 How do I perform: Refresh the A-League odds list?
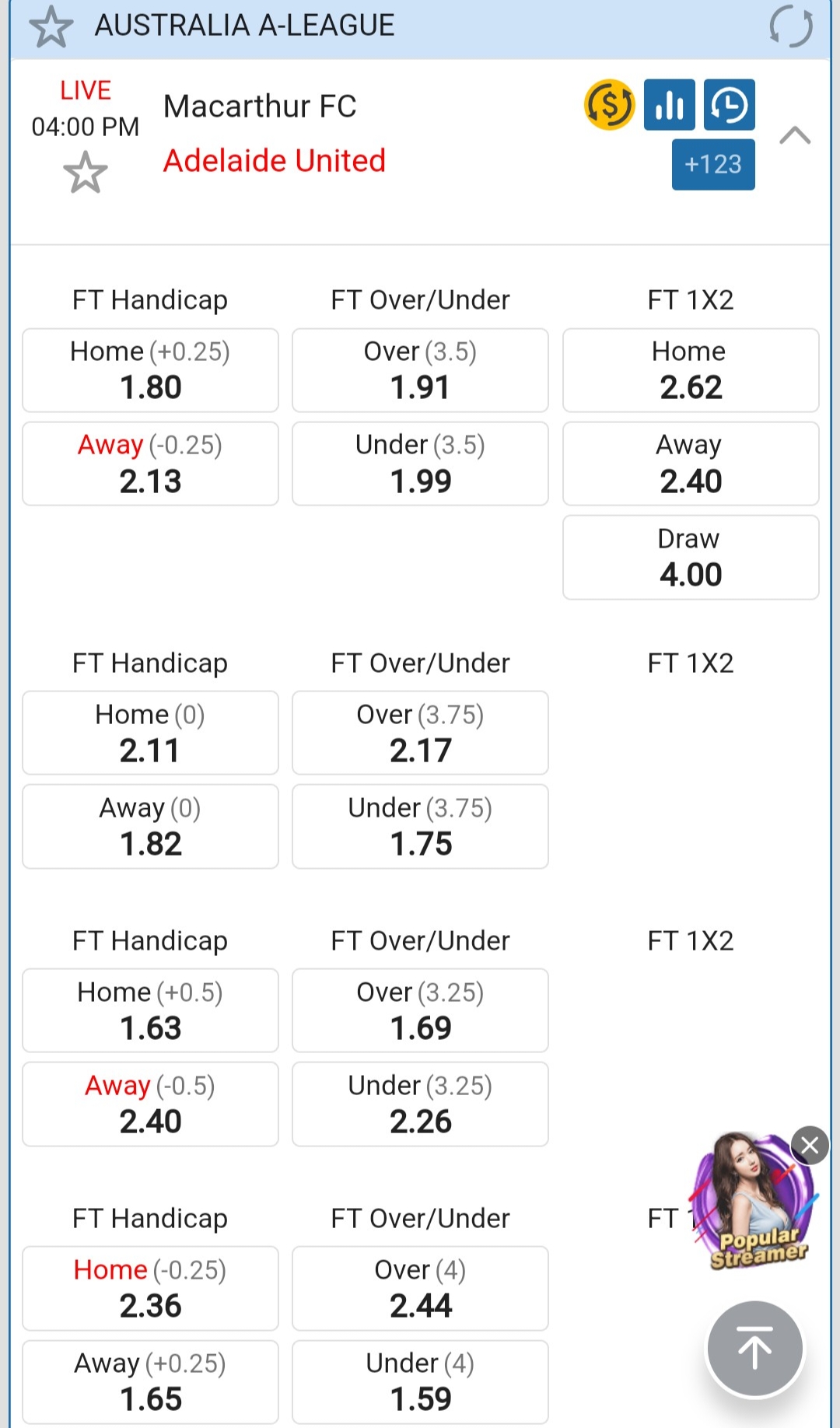click(790, 26)
